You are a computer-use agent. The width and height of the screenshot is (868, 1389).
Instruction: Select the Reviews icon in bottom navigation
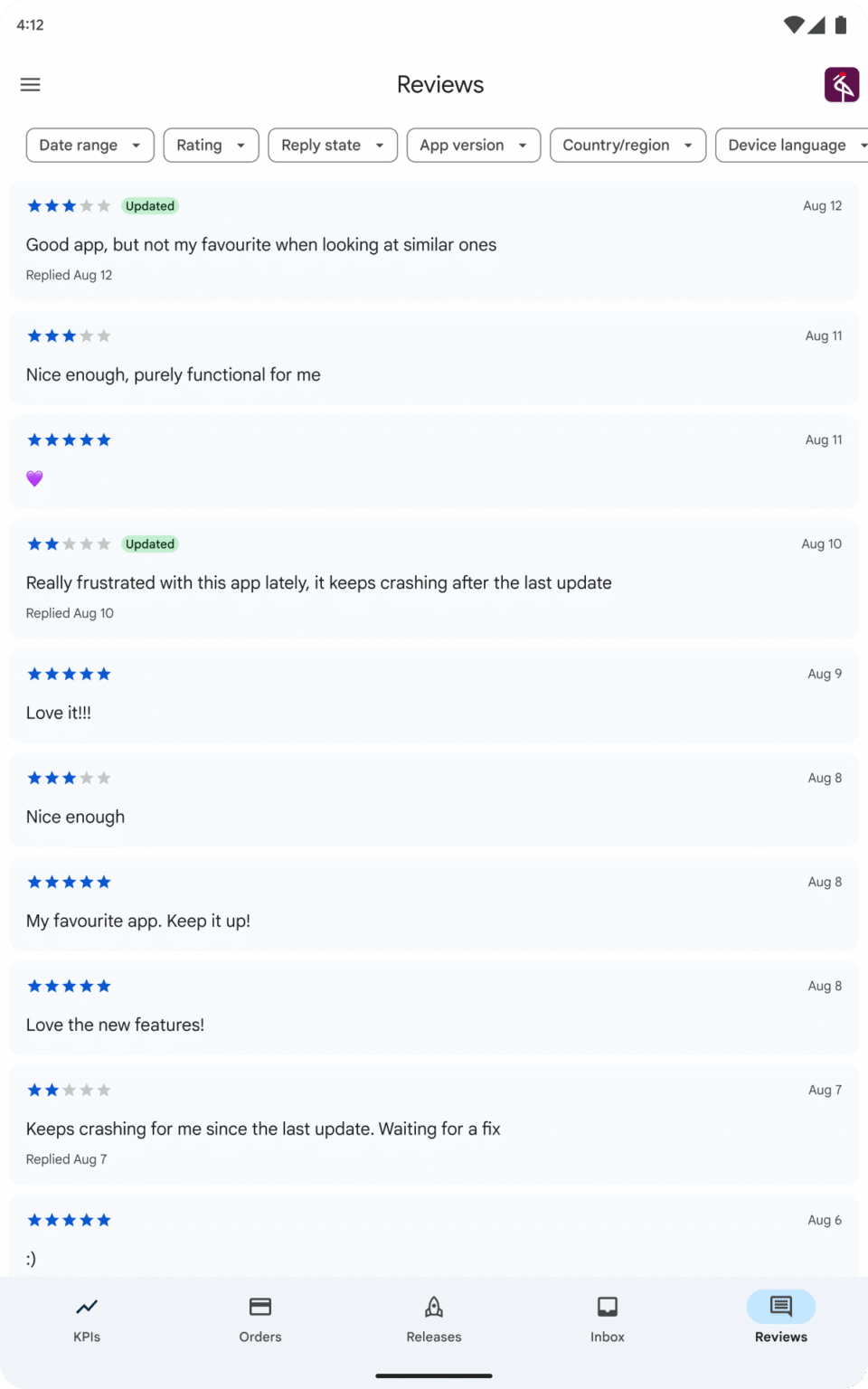click(781, 1307)
